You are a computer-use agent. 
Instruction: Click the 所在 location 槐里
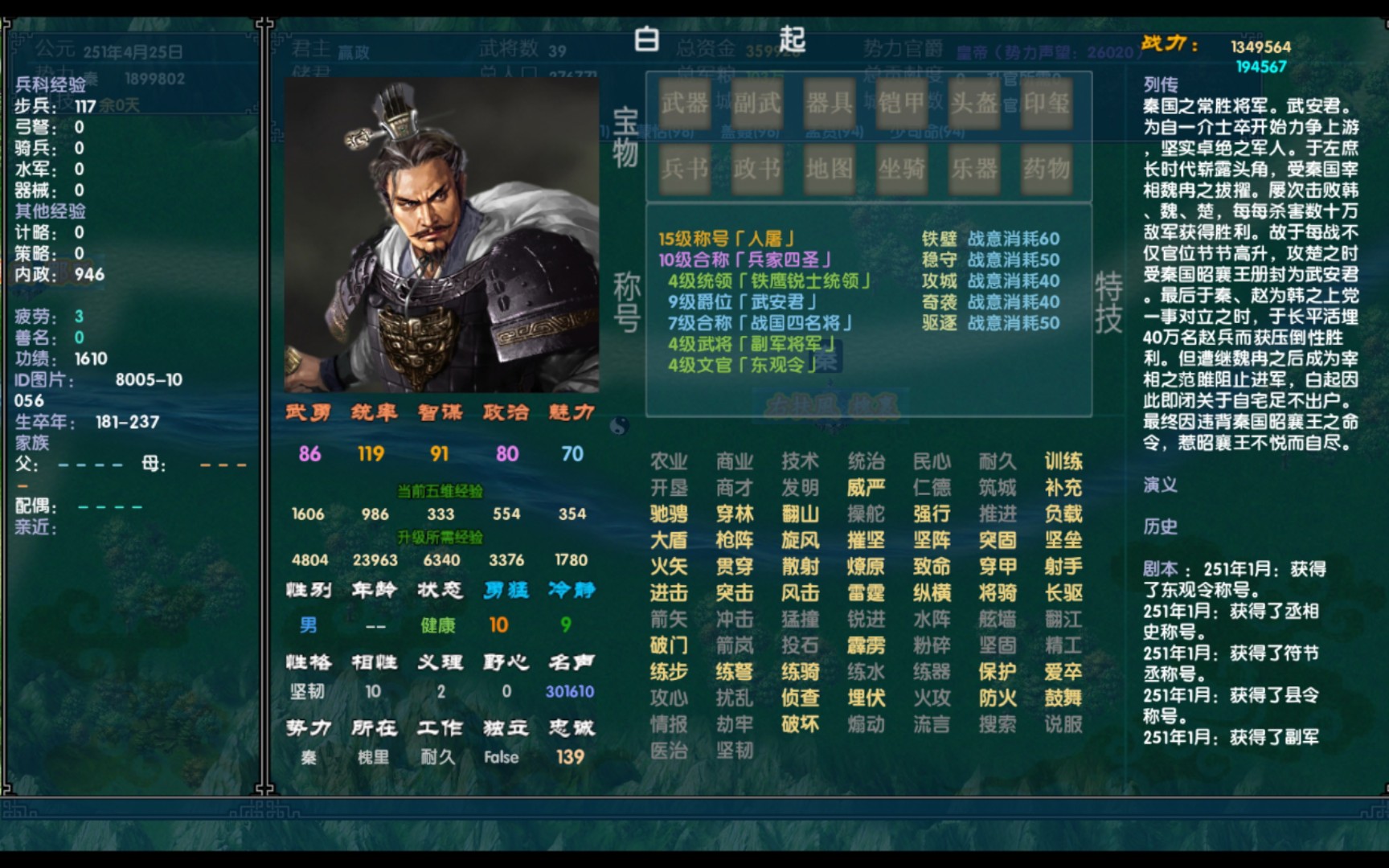[x=373, y=757]
